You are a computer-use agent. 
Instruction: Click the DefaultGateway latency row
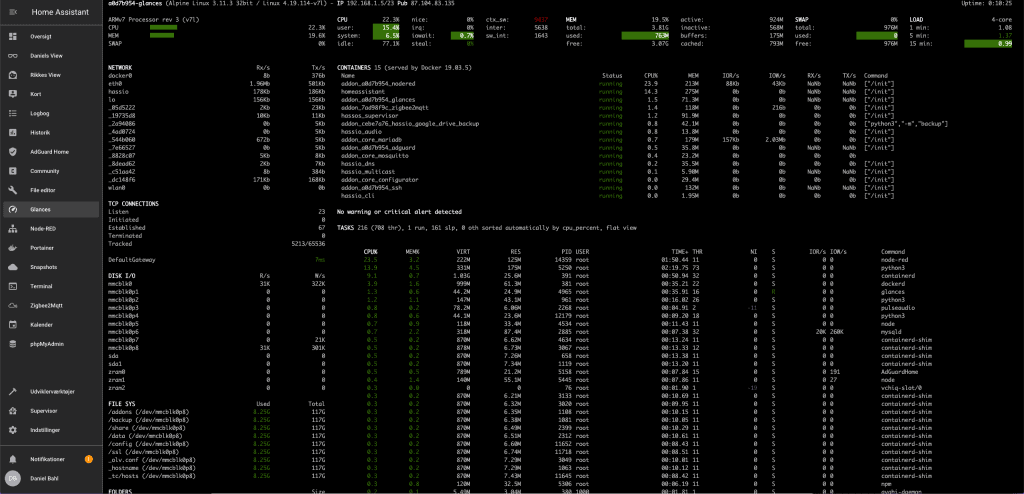pos(217,259)
